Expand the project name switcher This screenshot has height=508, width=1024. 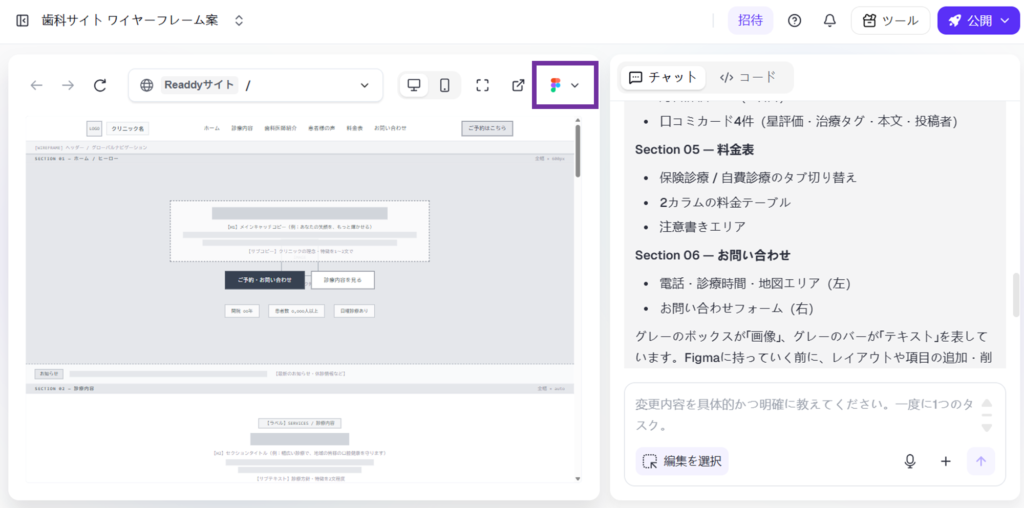(238, 20)
